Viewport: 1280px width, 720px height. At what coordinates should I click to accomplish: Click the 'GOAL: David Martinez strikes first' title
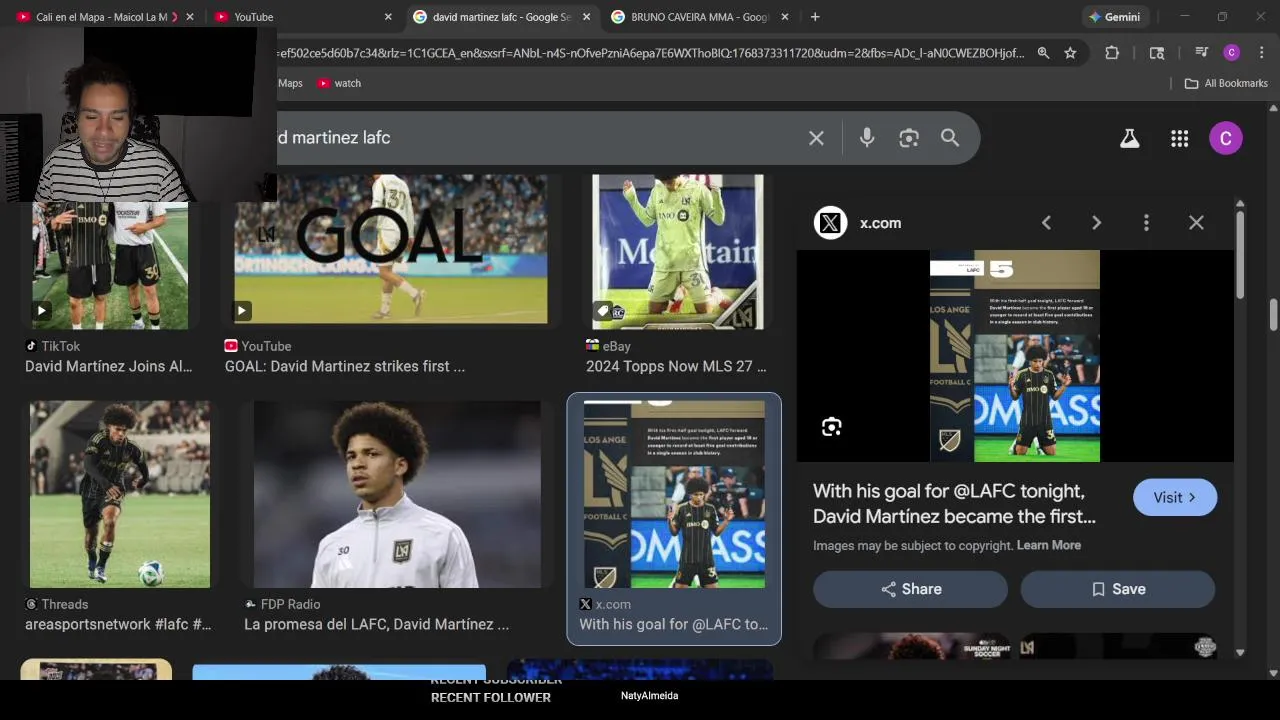[x=345, y=366]
